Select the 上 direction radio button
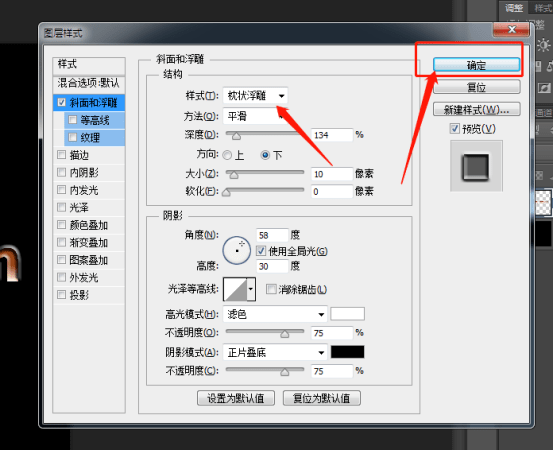Viewport: 554px width, 450px height. [228, 155]
